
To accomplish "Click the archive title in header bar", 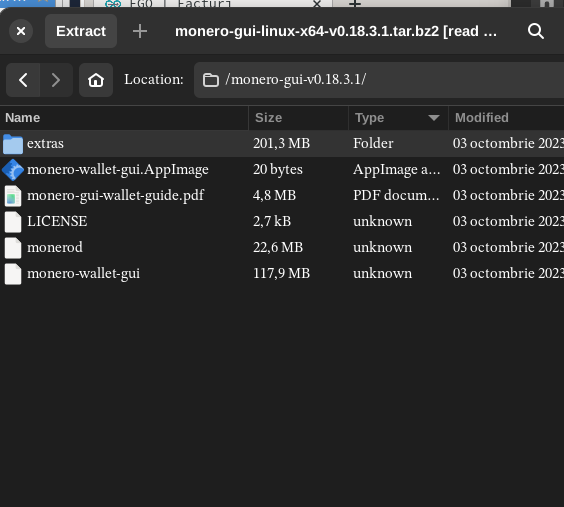I will click(x=336, y=31).
